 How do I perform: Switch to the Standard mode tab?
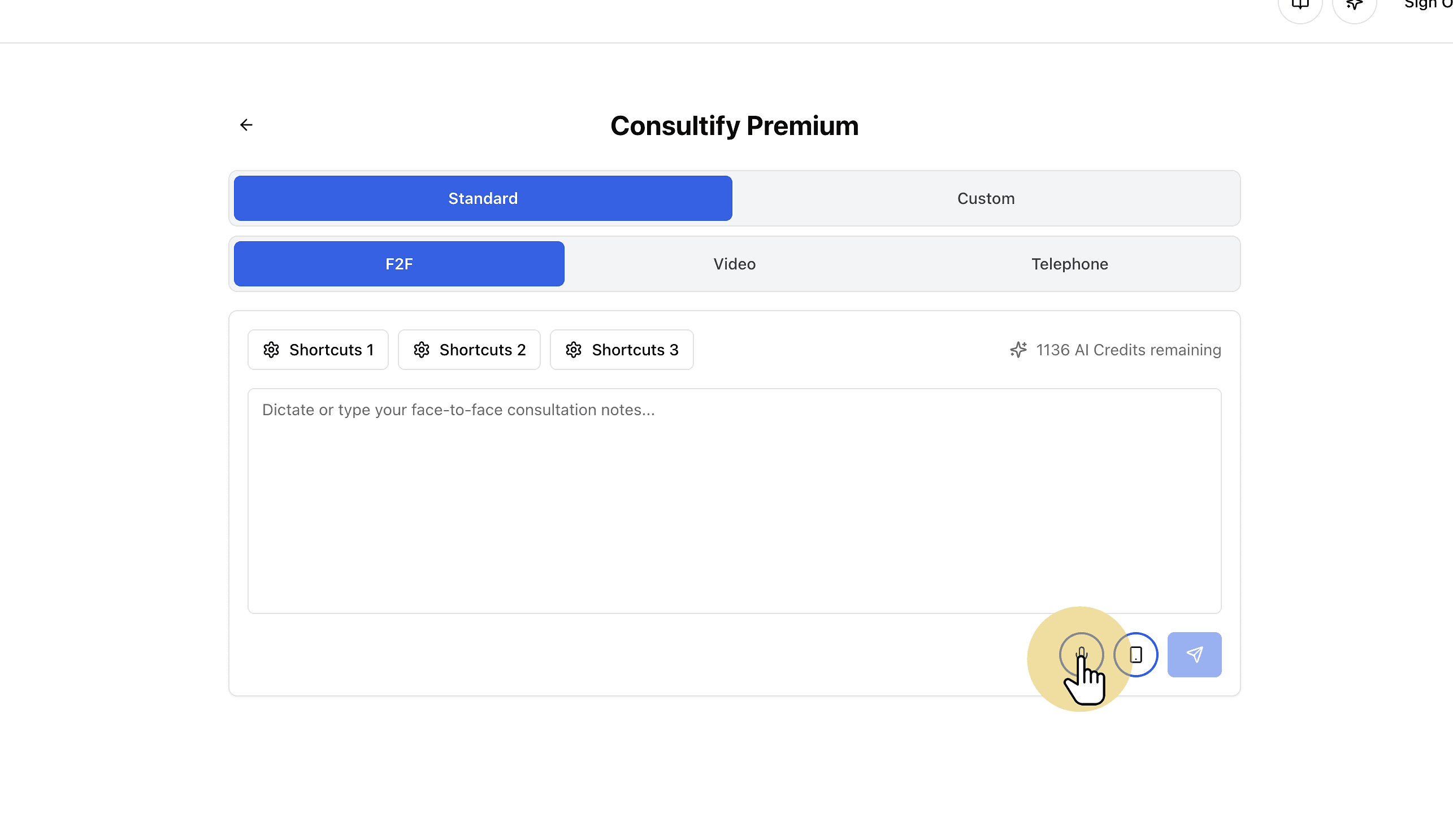pos(483,198)
